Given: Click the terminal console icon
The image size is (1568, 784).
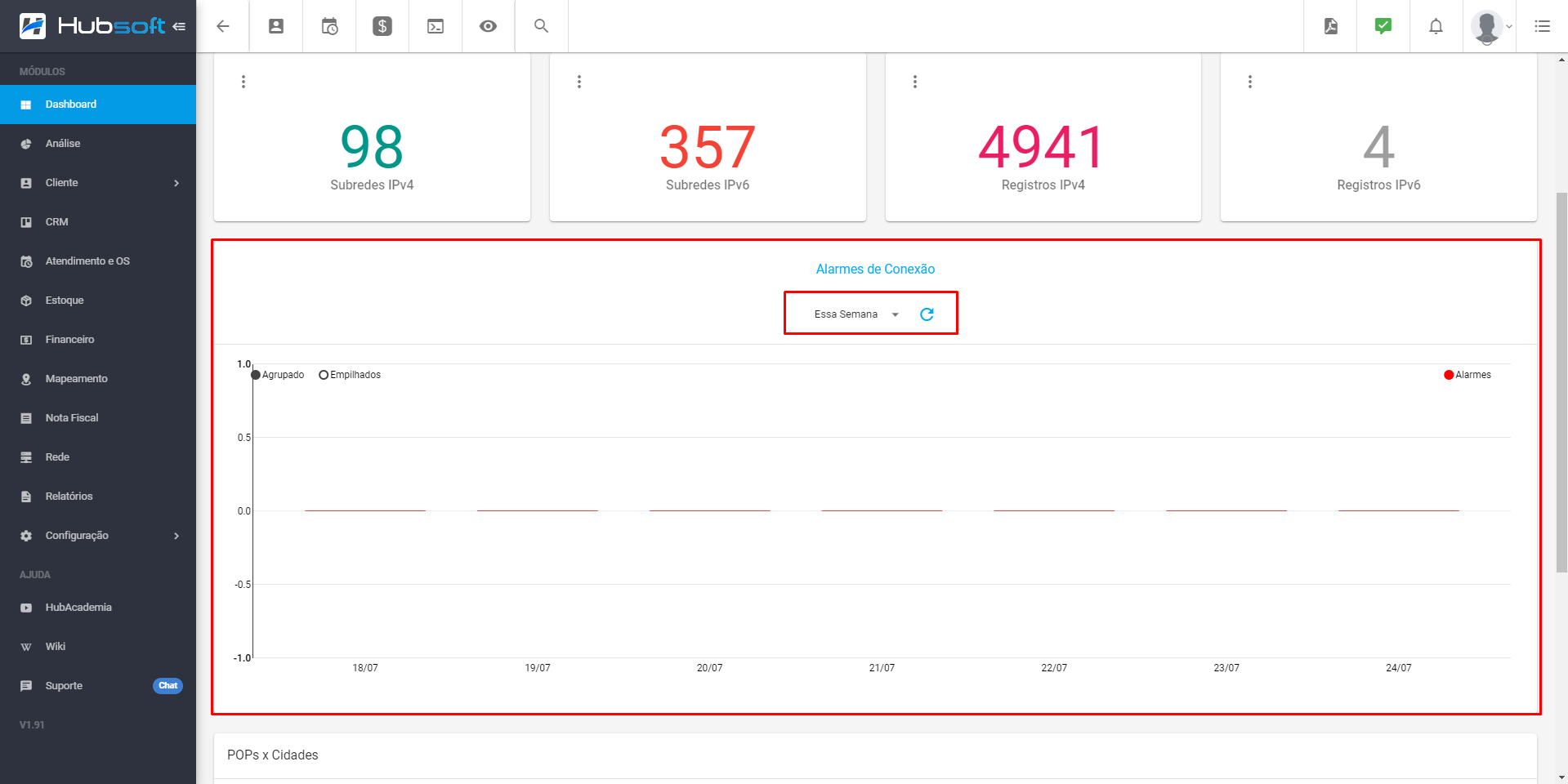Looking at the screenshot, I should (435, 26).
